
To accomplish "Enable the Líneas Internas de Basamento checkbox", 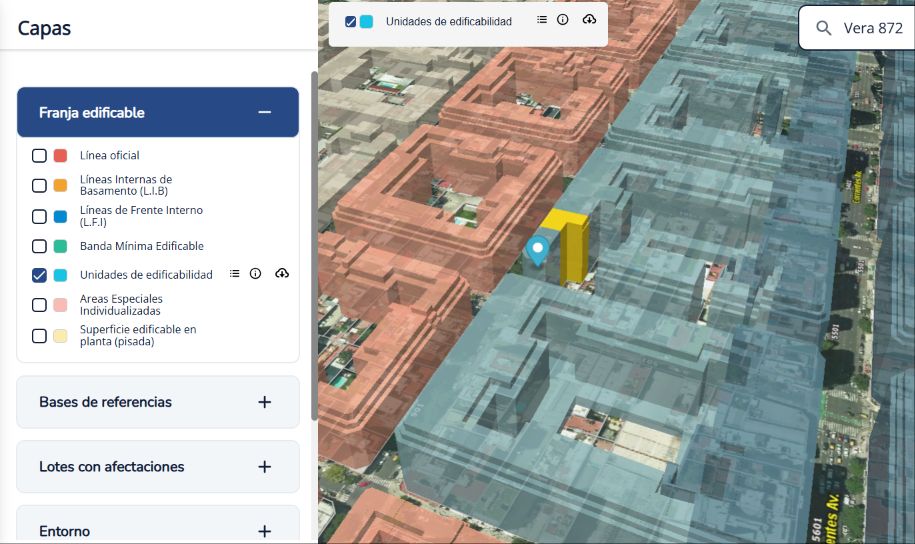I will click(x=39, y=186).
